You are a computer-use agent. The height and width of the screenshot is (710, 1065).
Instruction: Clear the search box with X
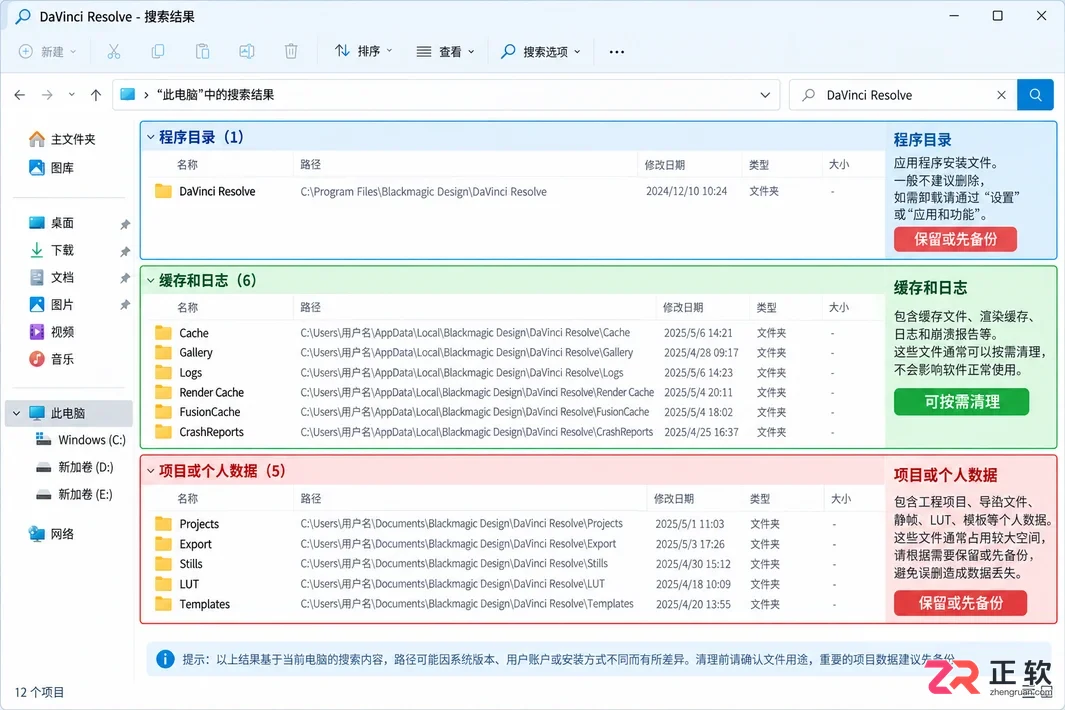pyautogui.click(x=1001, y=95)
